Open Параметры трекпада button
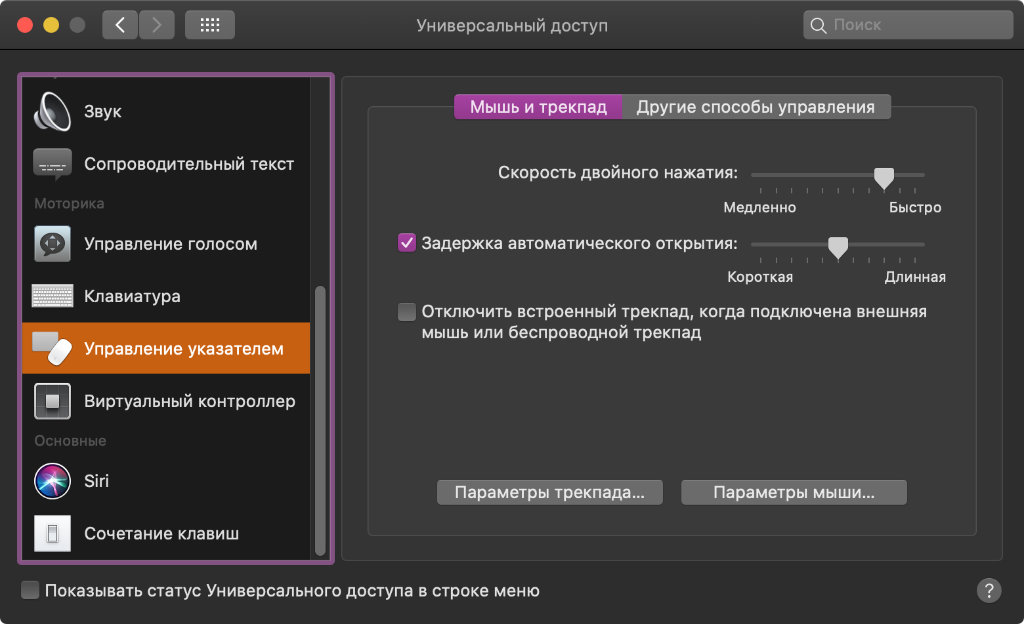The image size is (1024, 624). click(x=549, y=493)
